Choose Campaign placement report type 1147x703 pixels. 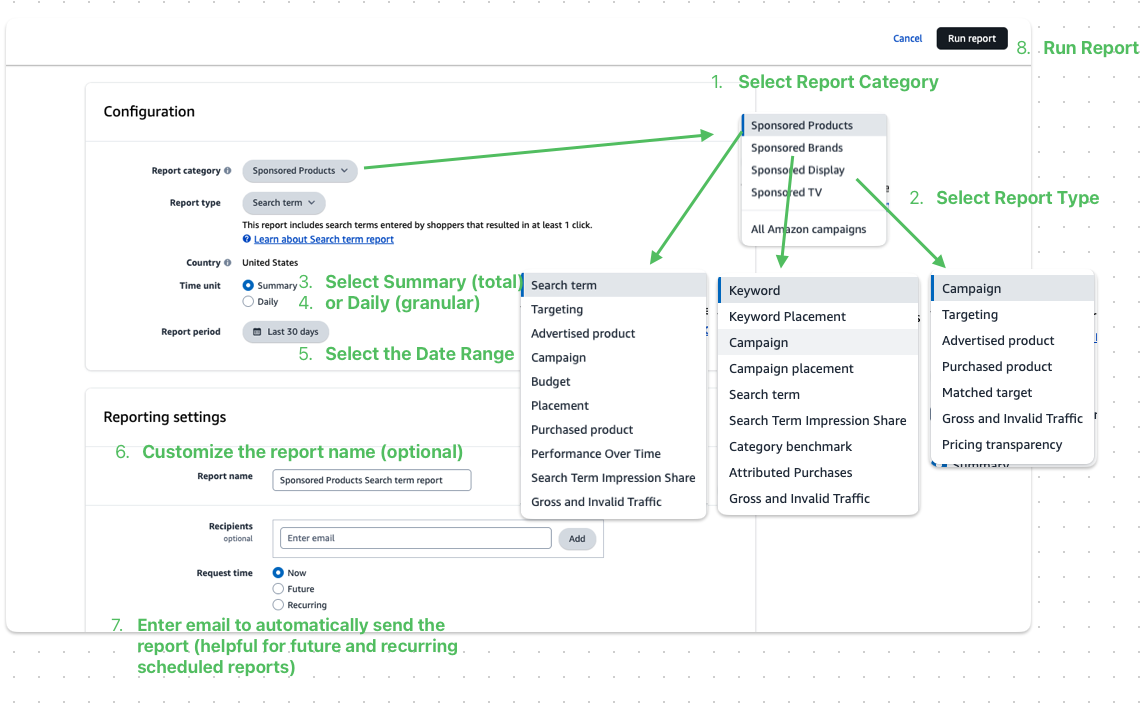click(819, 369)
